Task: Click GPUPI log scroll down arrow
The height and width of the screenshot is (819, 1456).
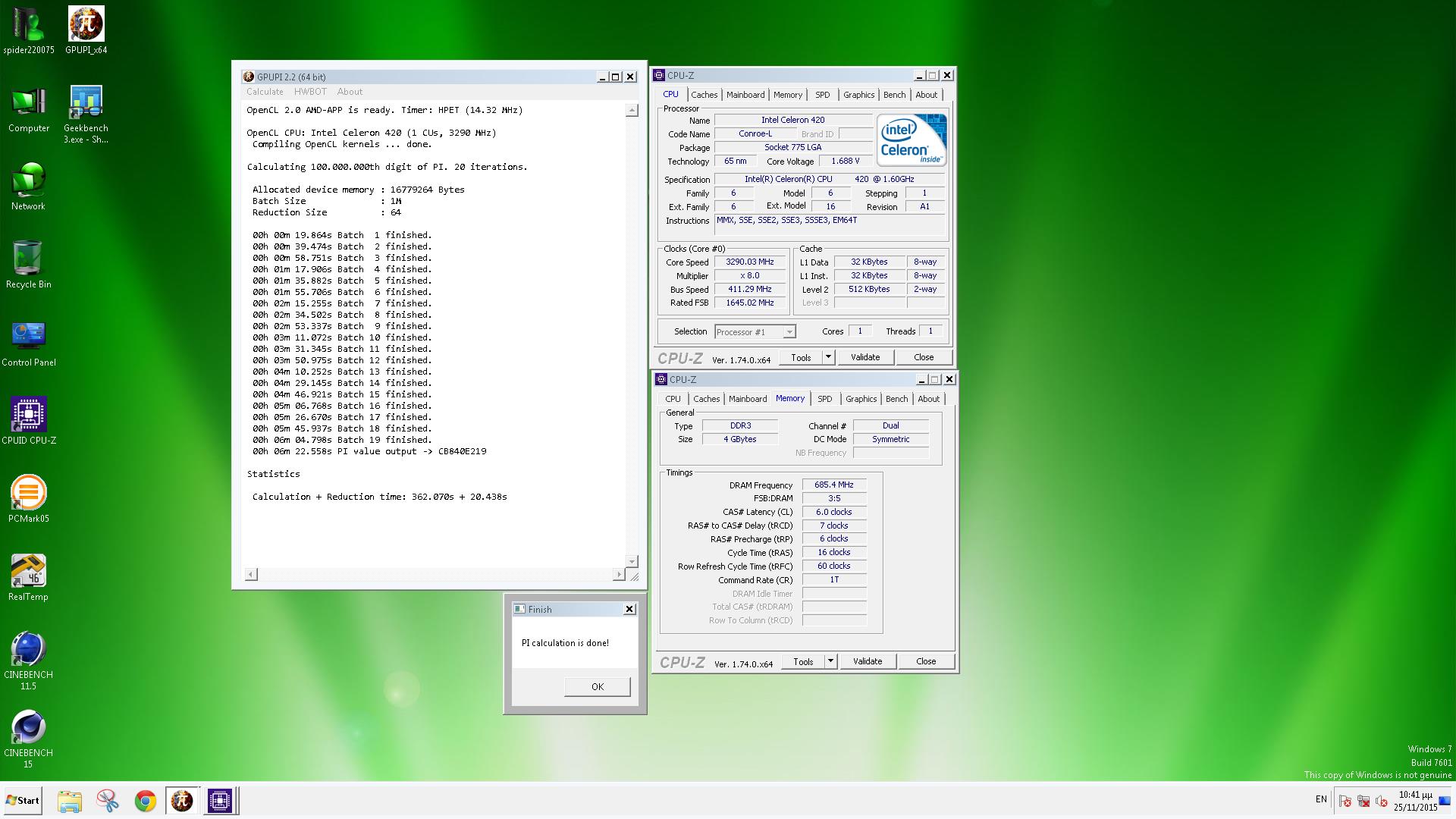Action: 632,561
